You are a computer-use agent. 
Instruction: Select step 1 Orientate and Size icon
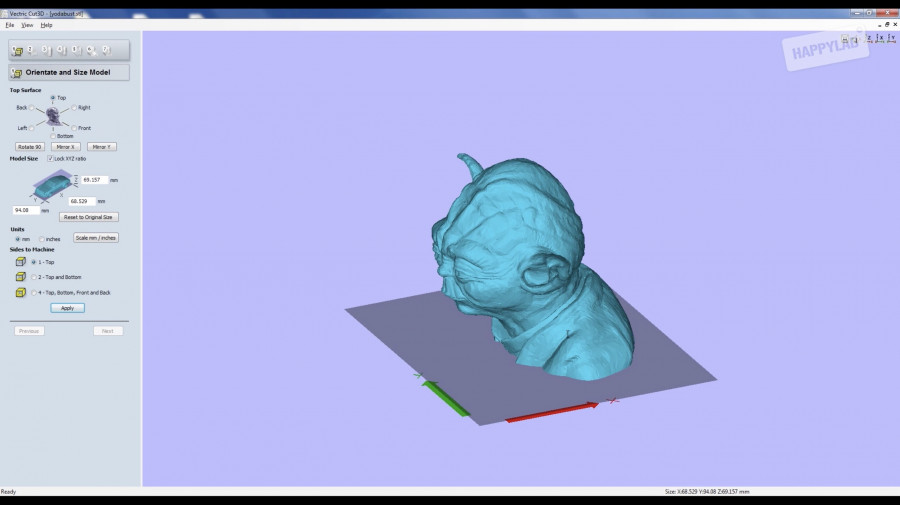pos(17,50)
